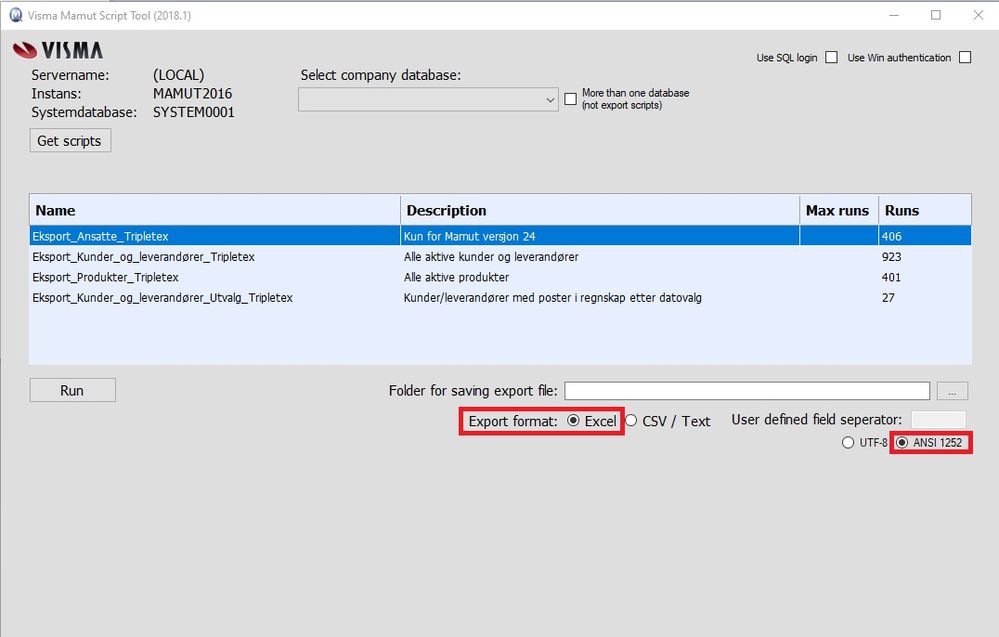The image size is (999, 637).
Task: Select Eksport_Kunder_og_leverandører_Utvalg_Tripletex row
Action: coord(500,297)
